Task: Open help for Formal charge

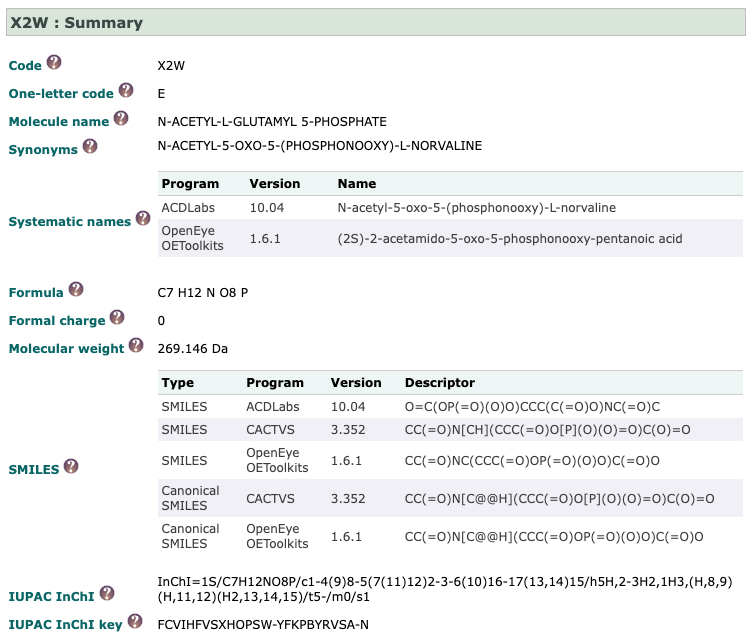Action: (x=117, y=318)
